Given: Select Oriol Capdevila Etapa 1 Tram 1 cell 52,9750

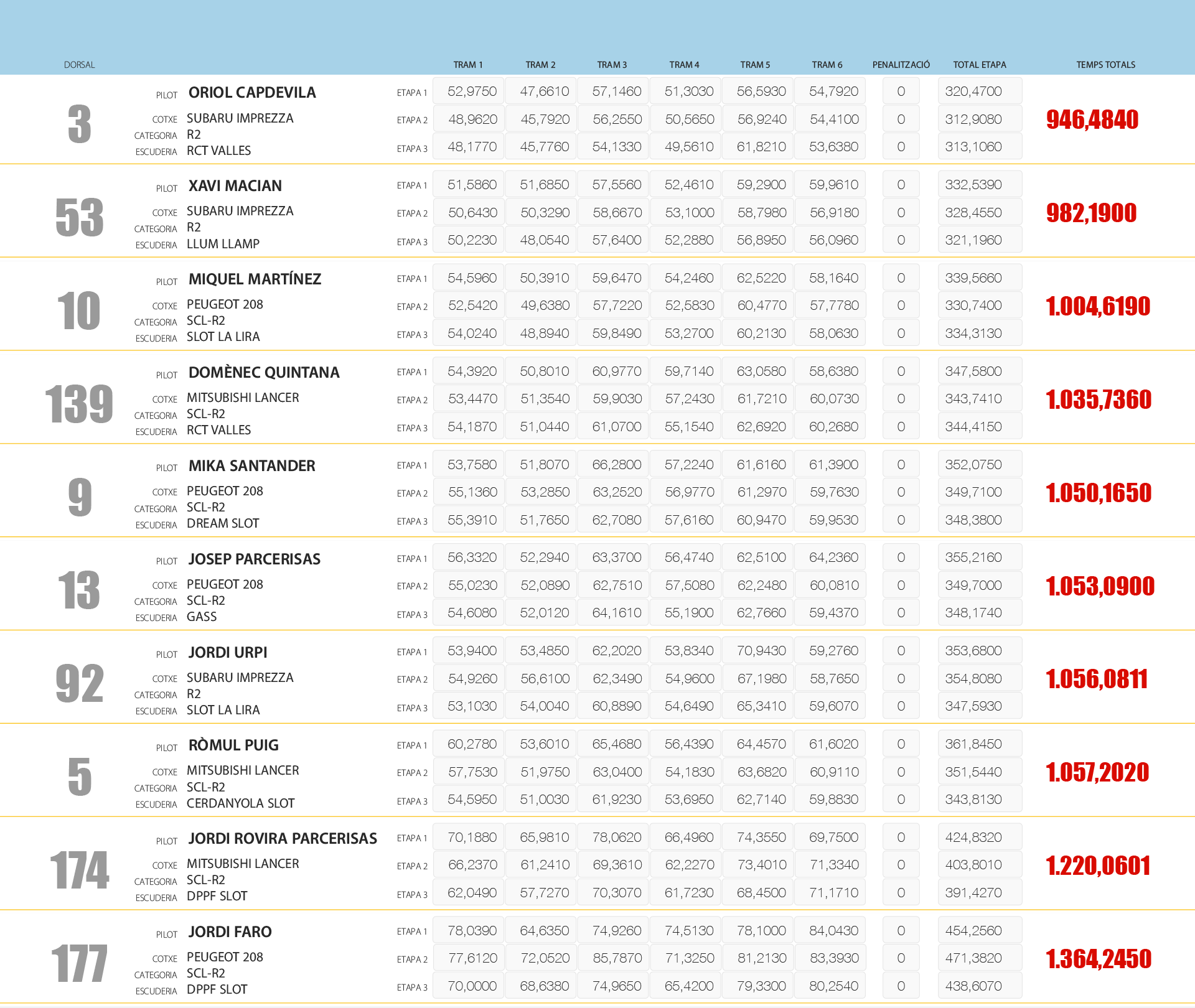Looking at the screenshot, I should [x=472, y=91].
